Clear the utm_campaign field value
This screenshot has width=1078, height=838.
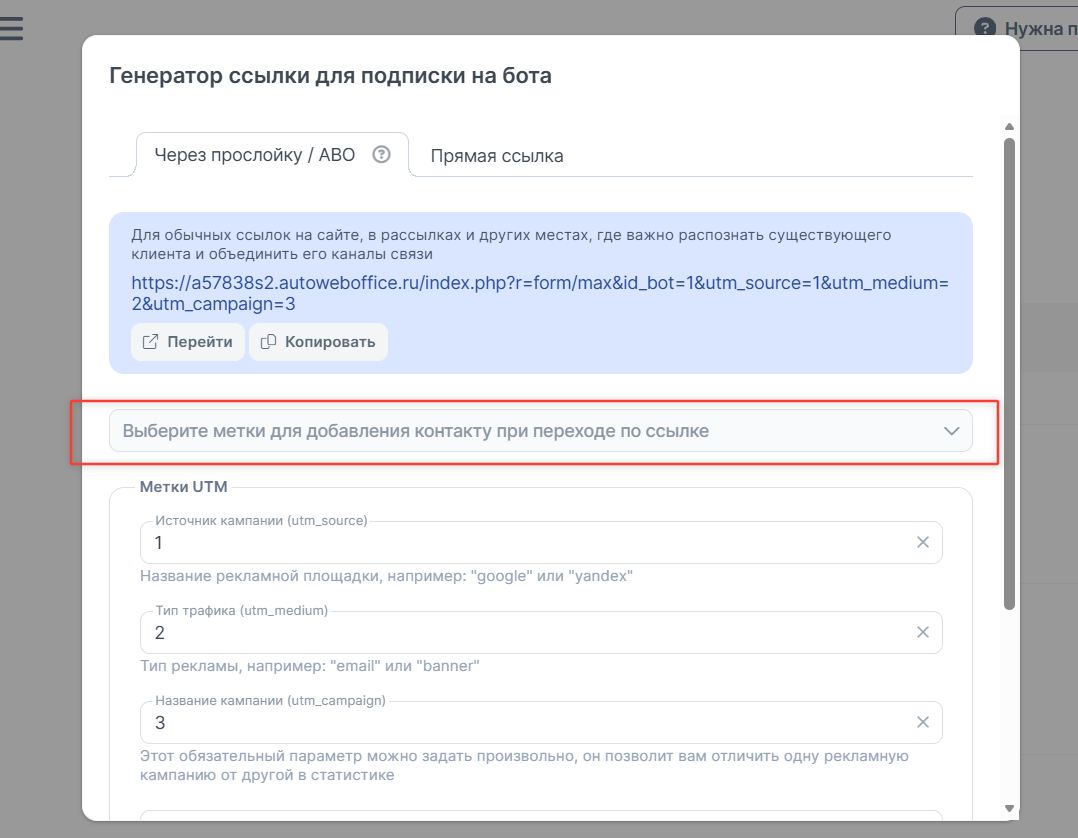coord(923,723)
